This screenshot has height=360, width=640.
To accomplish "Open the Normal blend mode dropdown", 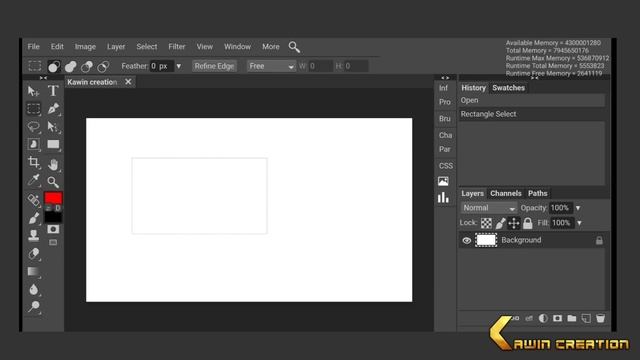I will click(x=489, y=208).
